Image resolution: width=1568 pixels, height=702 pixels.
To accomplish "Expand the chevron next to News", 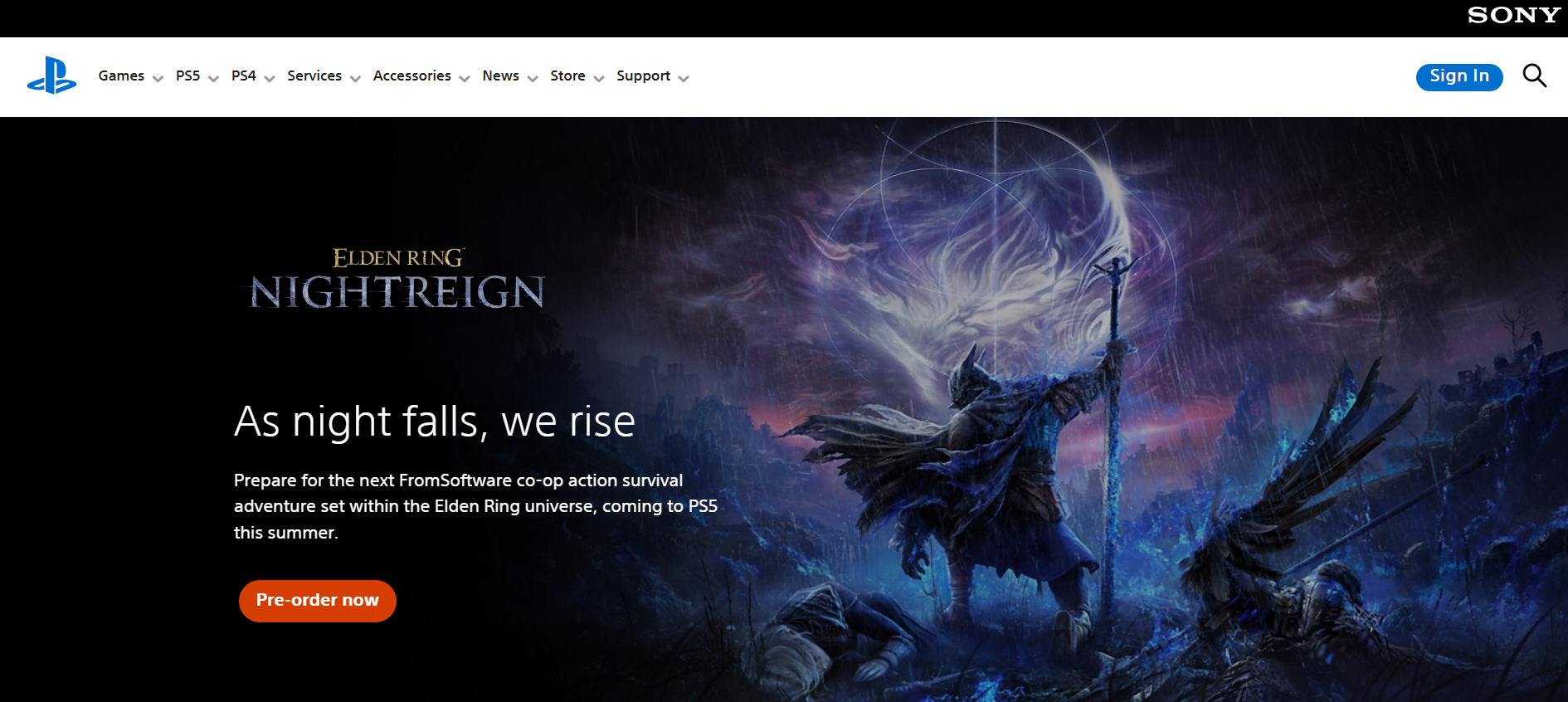I will tap(533, 79).
